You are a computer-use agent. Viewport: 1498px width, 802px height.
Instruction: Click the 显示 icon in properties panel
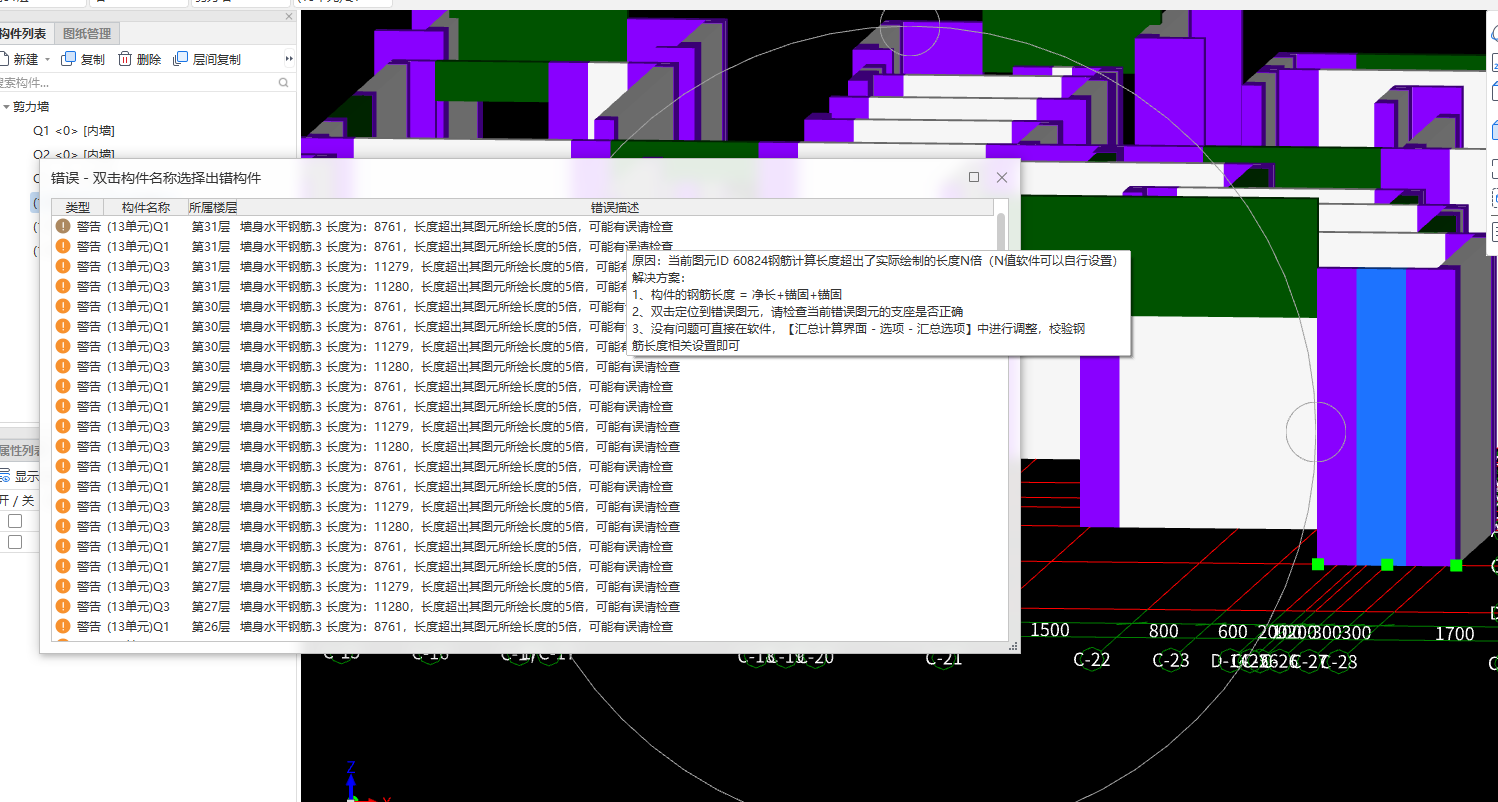[x=4, y=476]
